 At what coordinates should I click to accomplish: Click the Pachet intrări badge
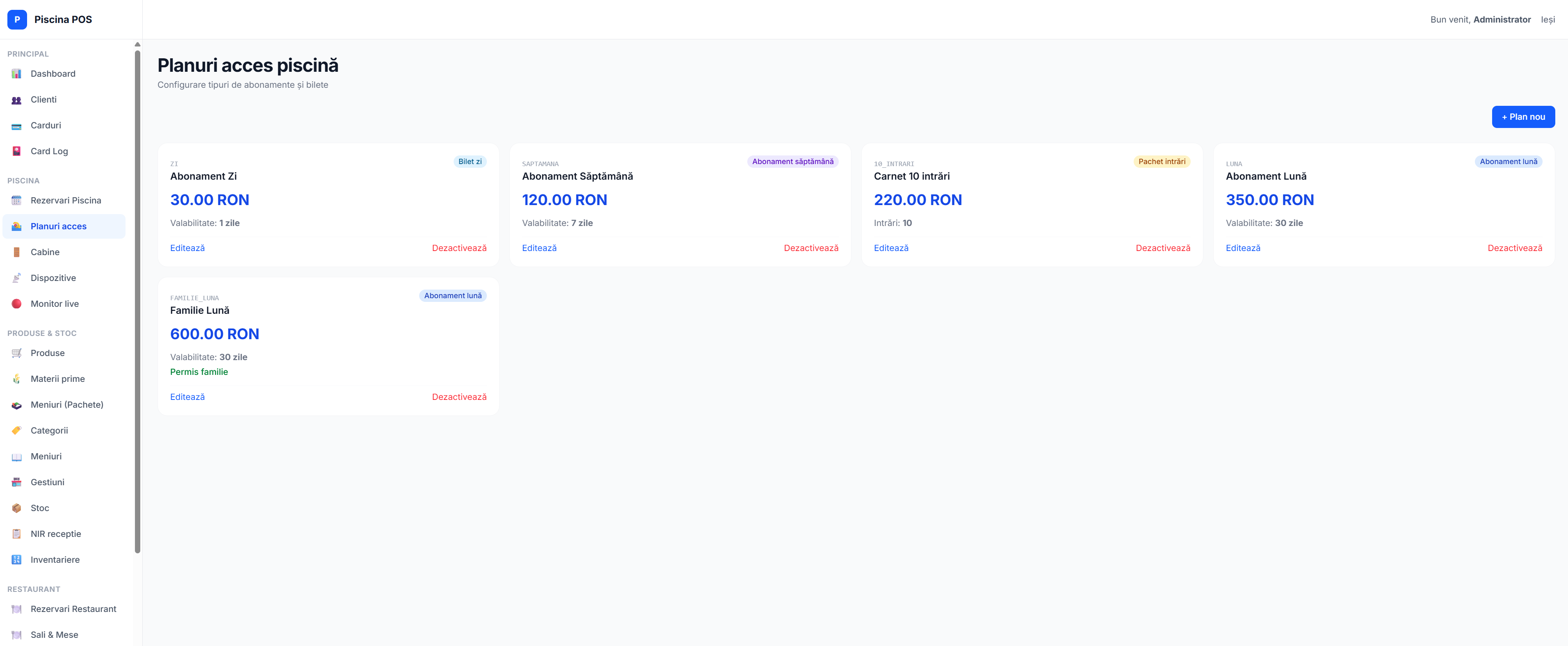(x=1162, y=161)
